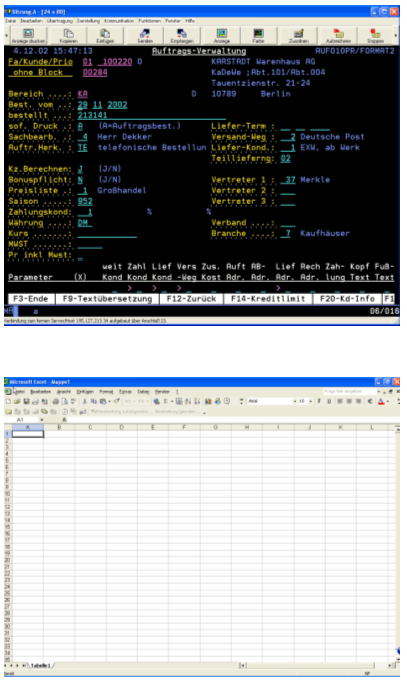Click the Anzeige monitor icon in terminal toolbar

point(222,35)
